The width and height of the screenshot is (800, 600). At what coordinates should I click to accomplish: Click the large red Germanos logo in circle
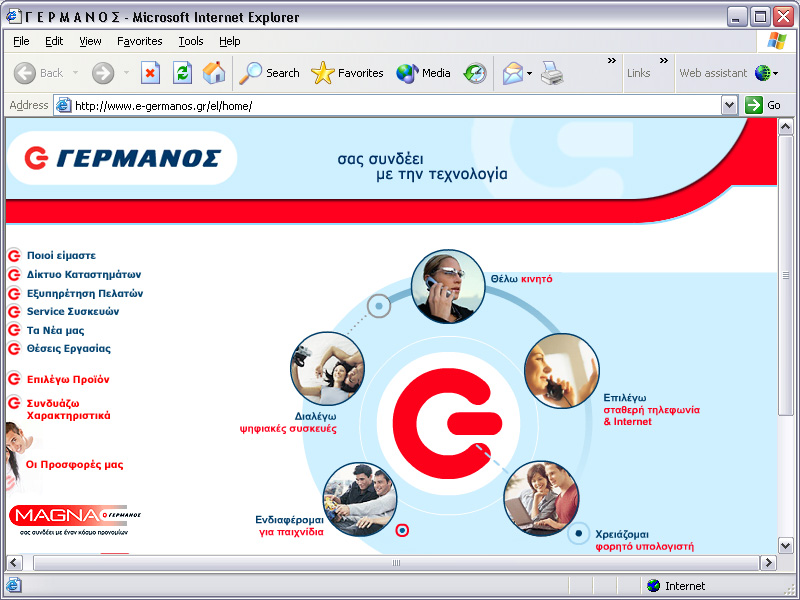pos(447,423)
